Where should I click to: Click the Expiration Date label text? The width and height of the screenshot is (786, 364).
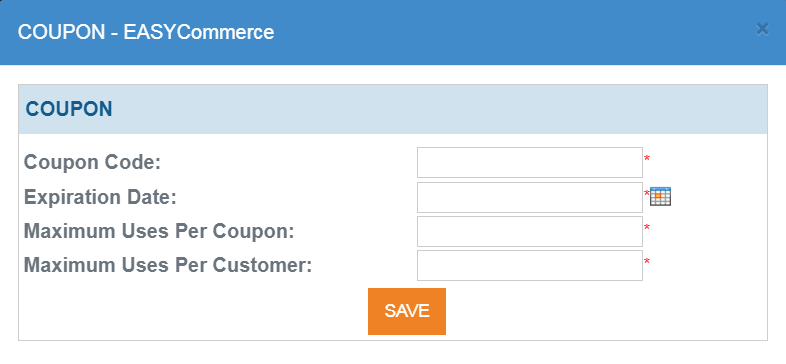(100, 197)
